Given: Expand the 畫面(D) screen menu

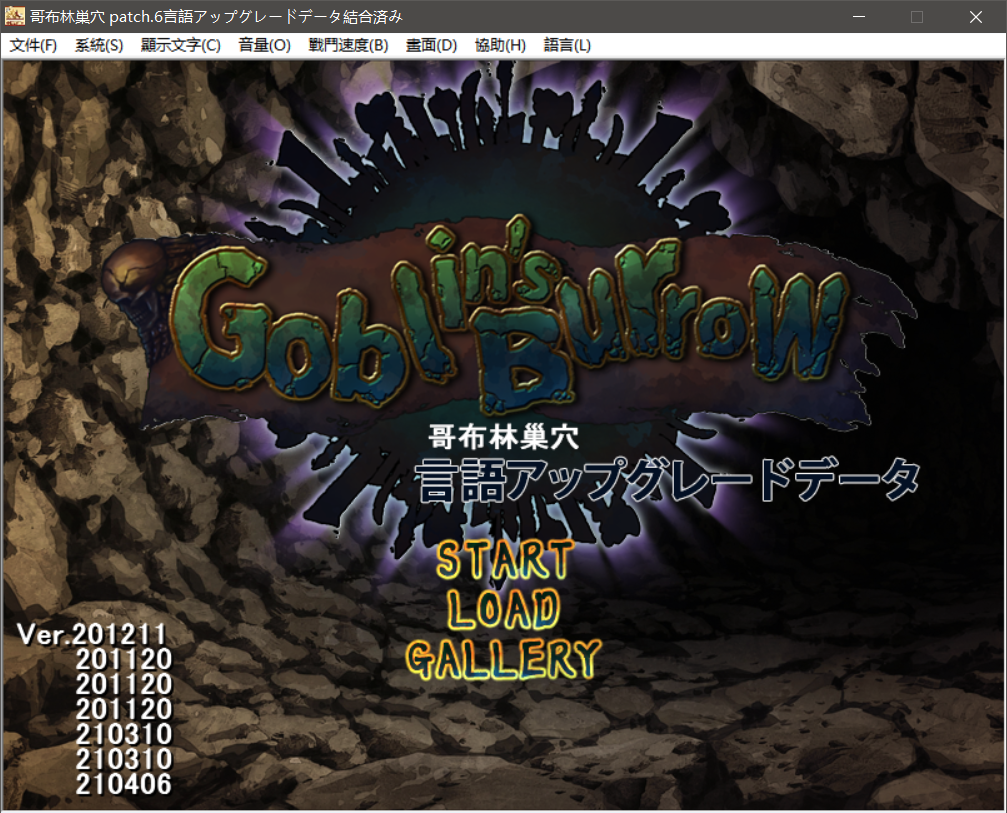Looking at the screenshot, I should click(x=431, y=45).
